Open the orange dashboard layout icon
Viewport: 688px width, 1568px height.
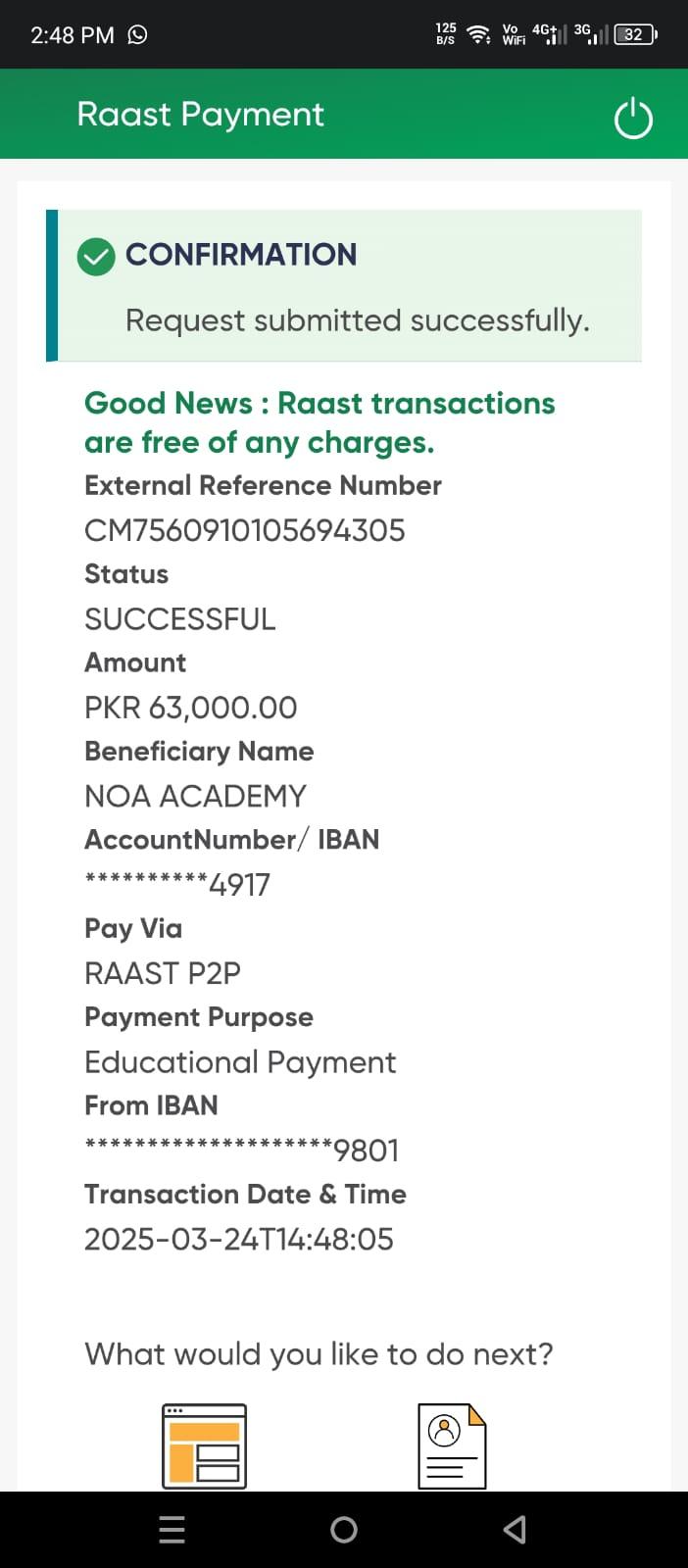tap(204, 1446)
